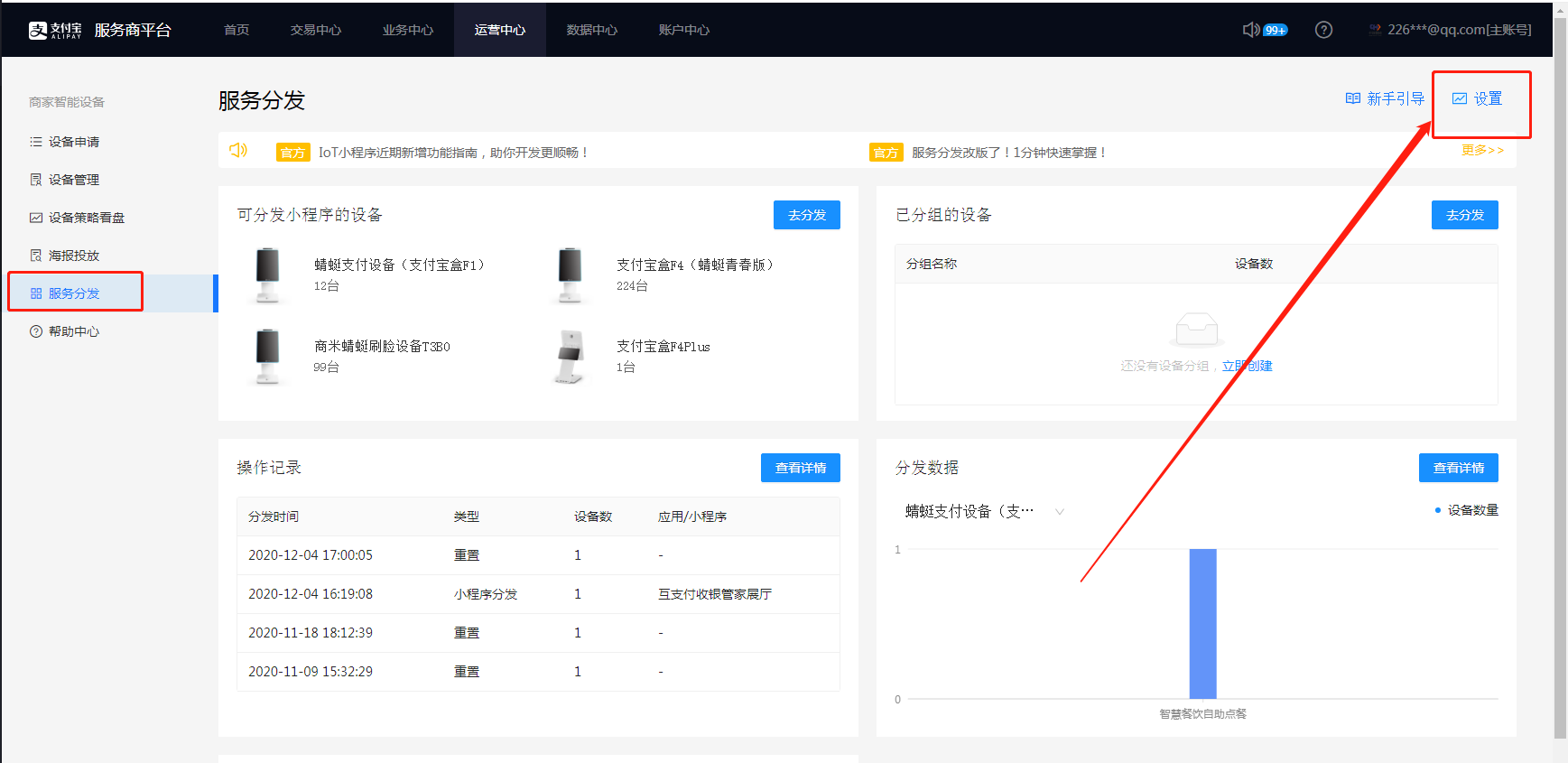Click the 蜻蜓支付设备（支付宝盒F1） name
The image size is (1568, 763).
pos(402,265)
